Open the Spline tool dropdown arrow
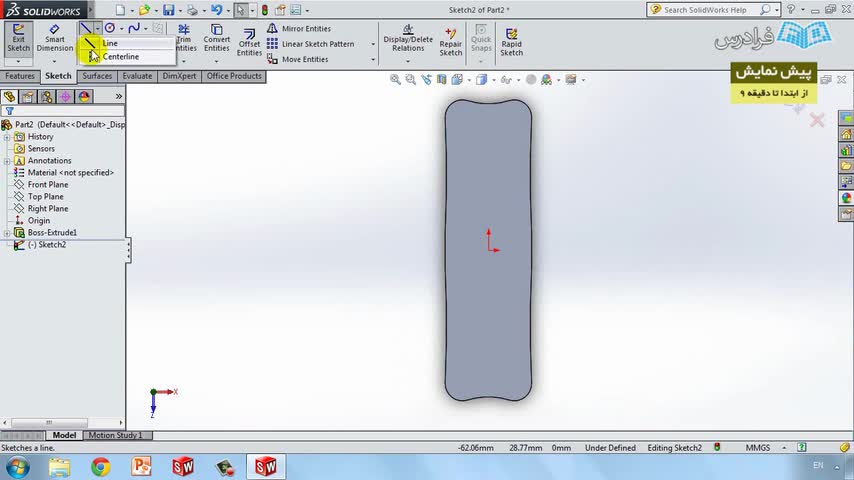 (x=145, y=28)
